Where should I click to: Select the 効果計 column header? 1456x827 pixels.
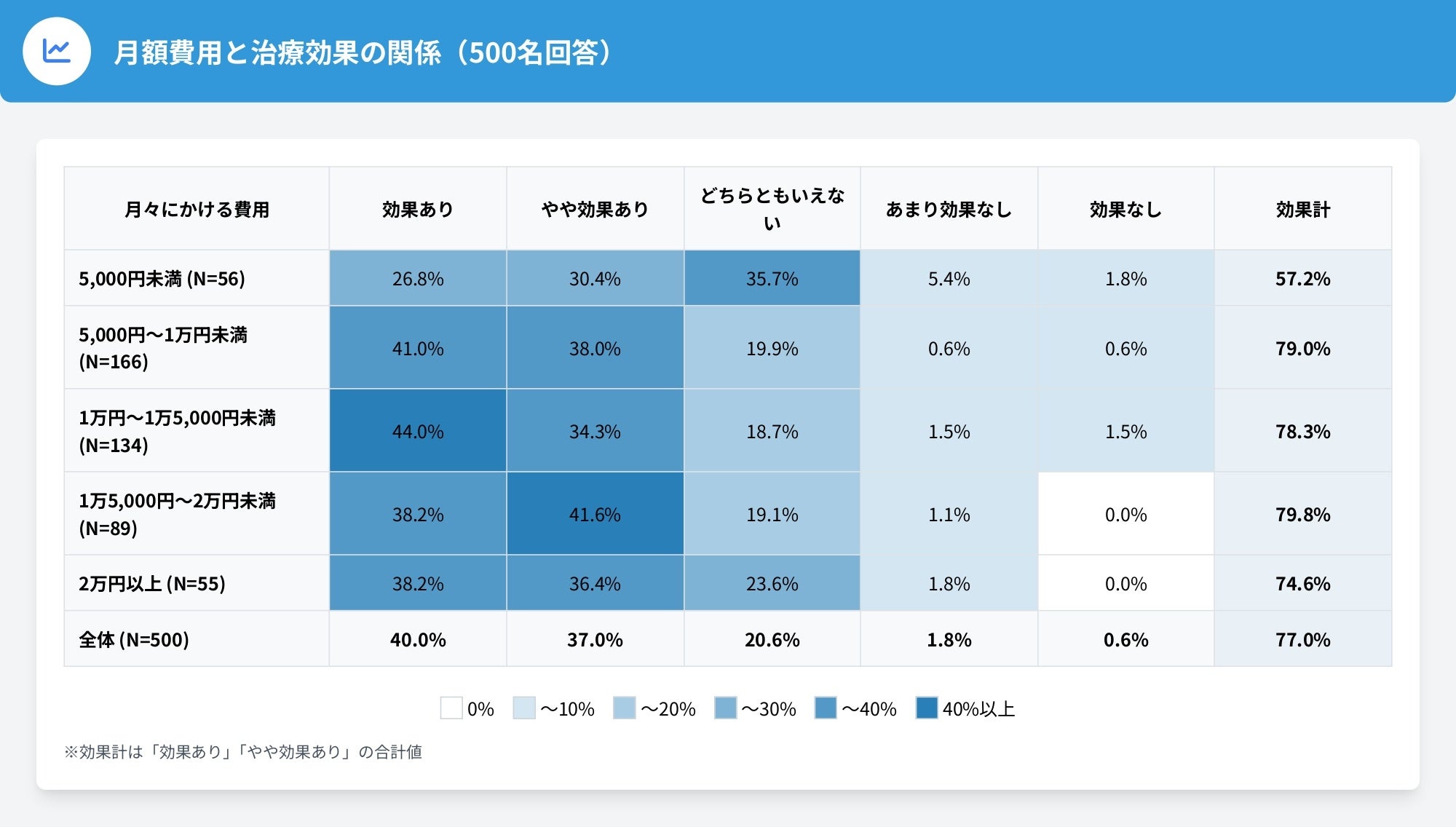pyautogui.click(x=1303, y=209)
